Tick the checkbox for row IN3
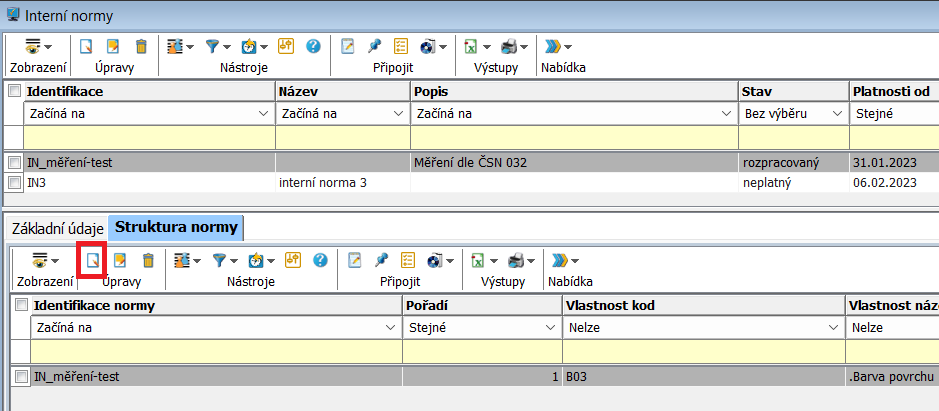The image size is (939, 411). click(14, 182)
